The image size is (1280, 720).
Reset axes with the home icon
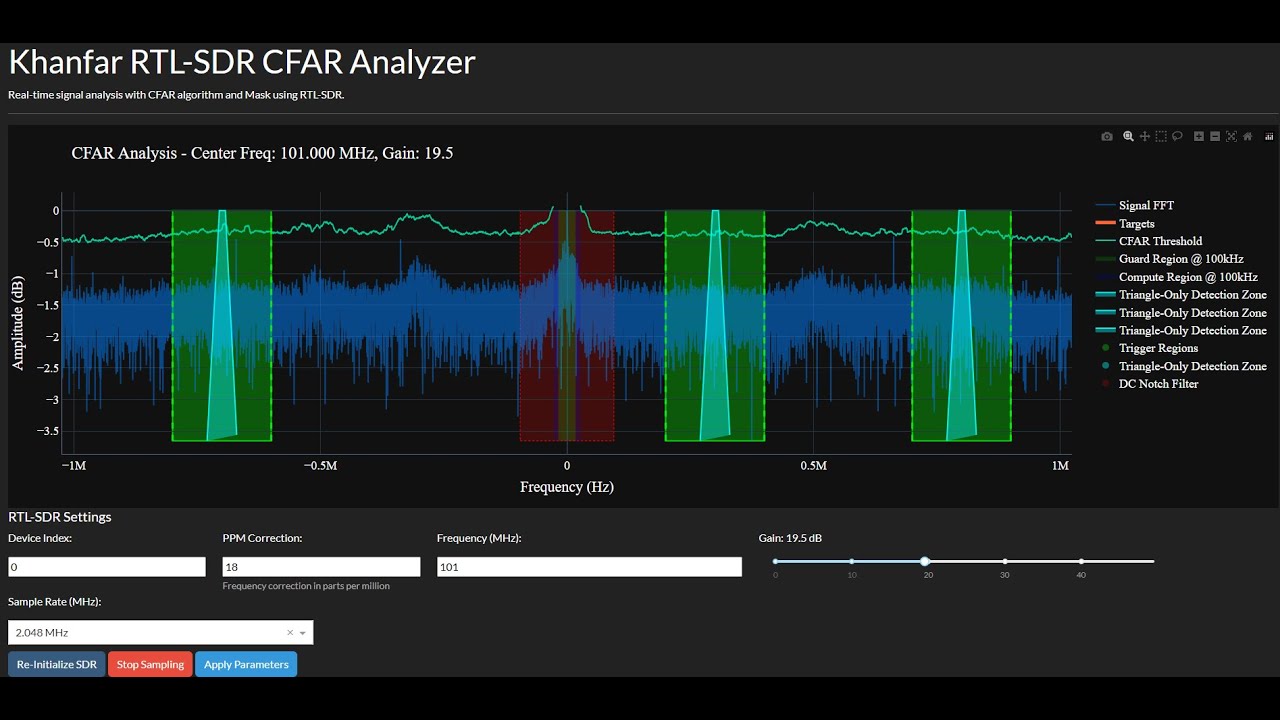coord(1247,136)
